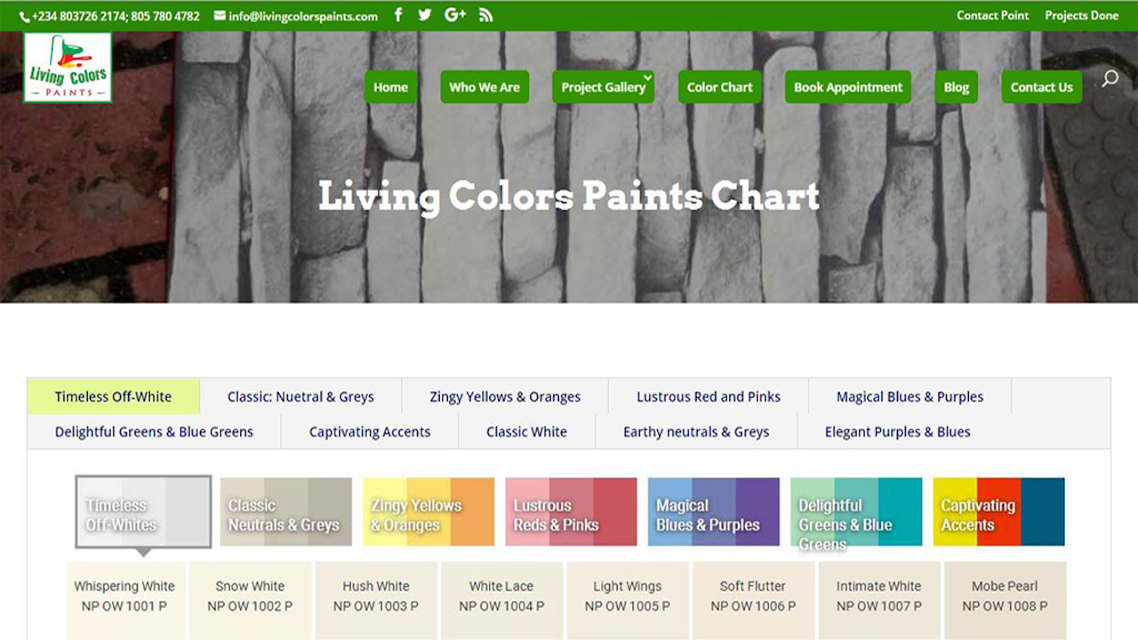
Task: Switch to Lustrous Red and Pinks tab
Action: coord(708,396)
